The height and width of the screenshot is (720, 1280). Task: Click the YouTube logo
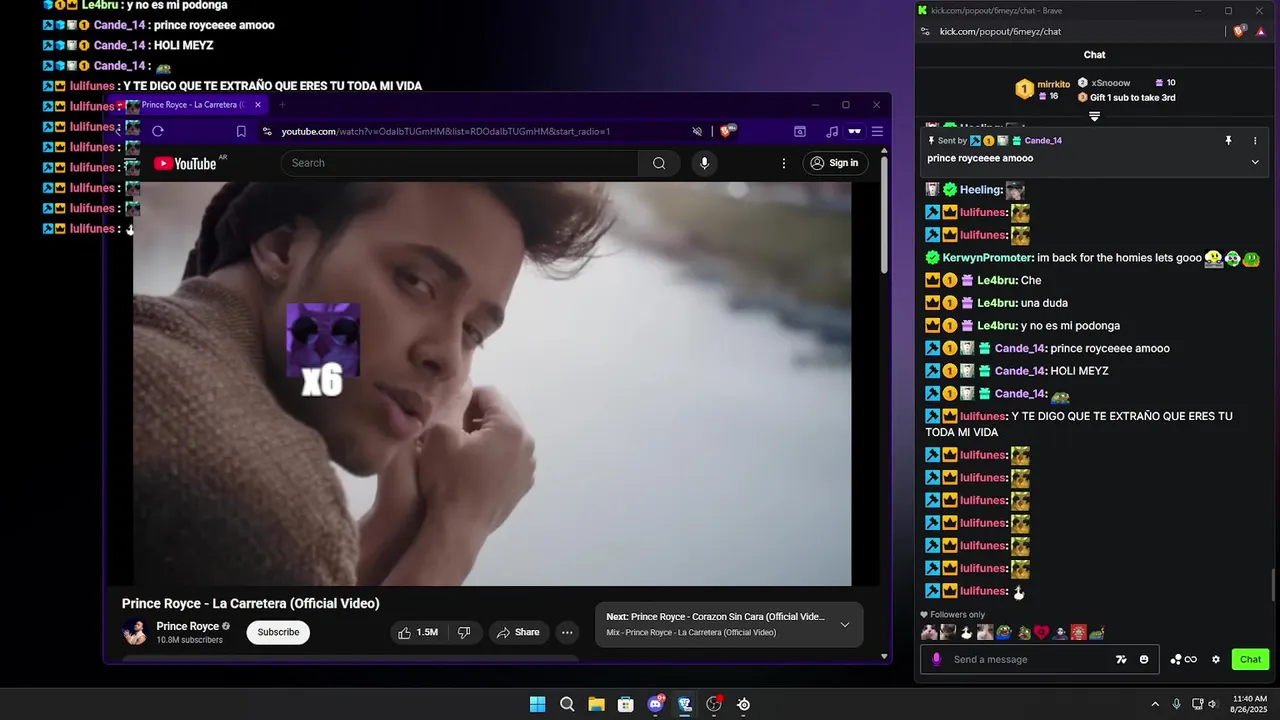pos(185,163)
